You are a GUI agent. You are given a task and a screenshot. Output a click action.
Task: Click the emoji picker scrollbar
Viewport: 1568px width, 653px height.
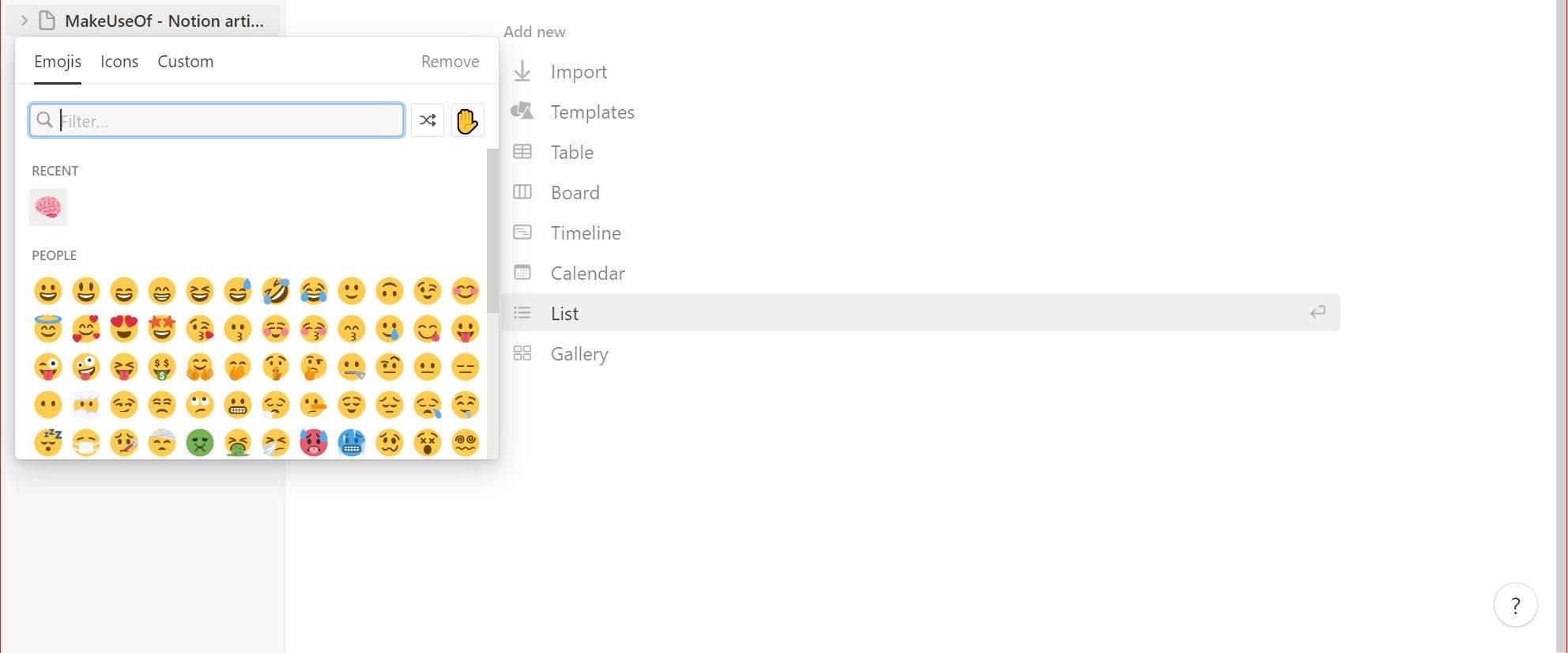(x=492, y=229)
